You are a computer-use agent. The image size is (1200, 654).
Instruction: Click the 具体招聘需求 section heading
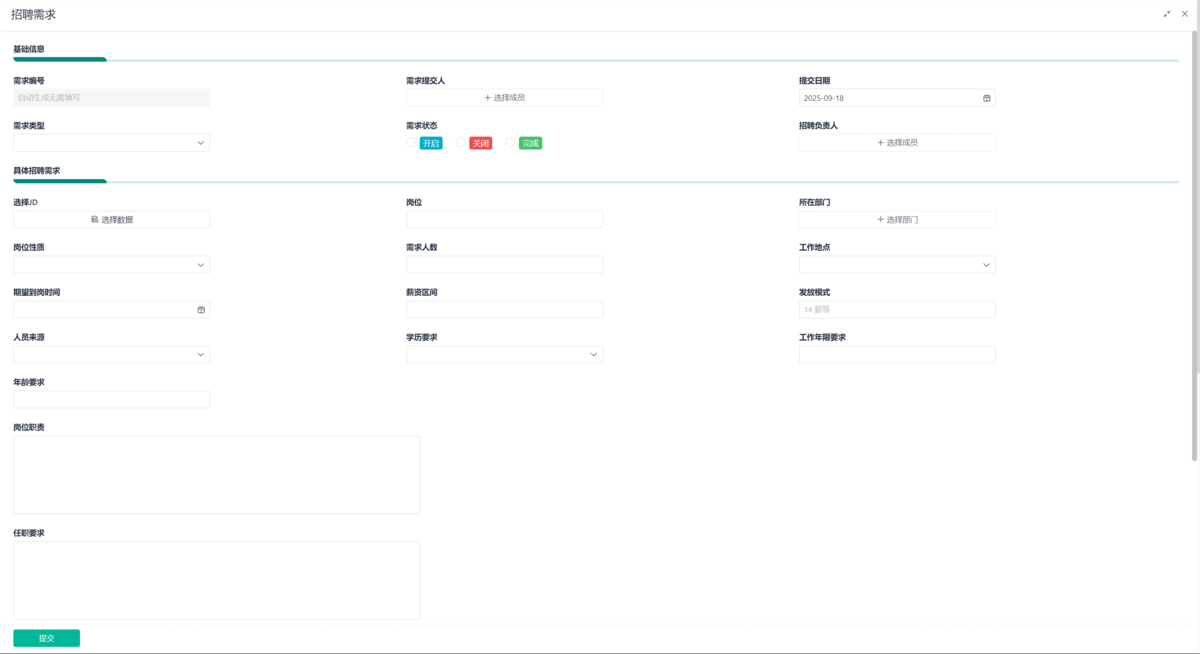(37, 171)
